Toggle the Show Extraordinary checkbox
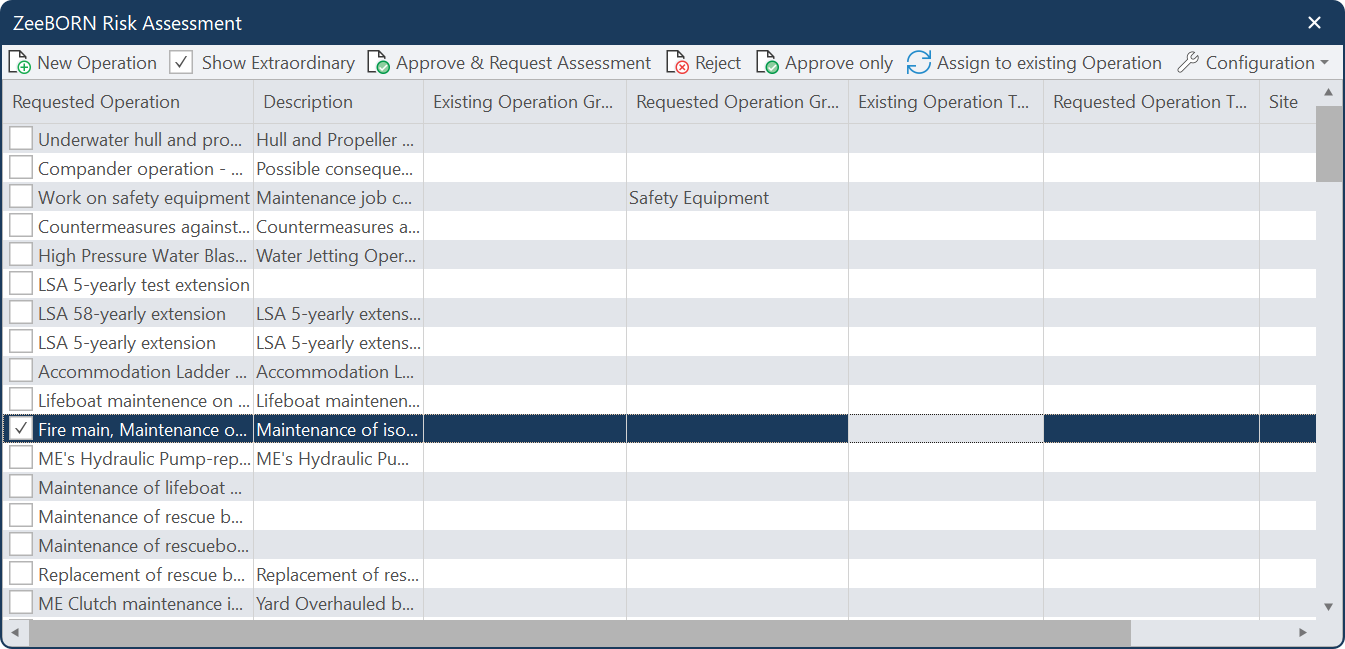The height and width of the screenshot is (649, 1345). (181, 63)
